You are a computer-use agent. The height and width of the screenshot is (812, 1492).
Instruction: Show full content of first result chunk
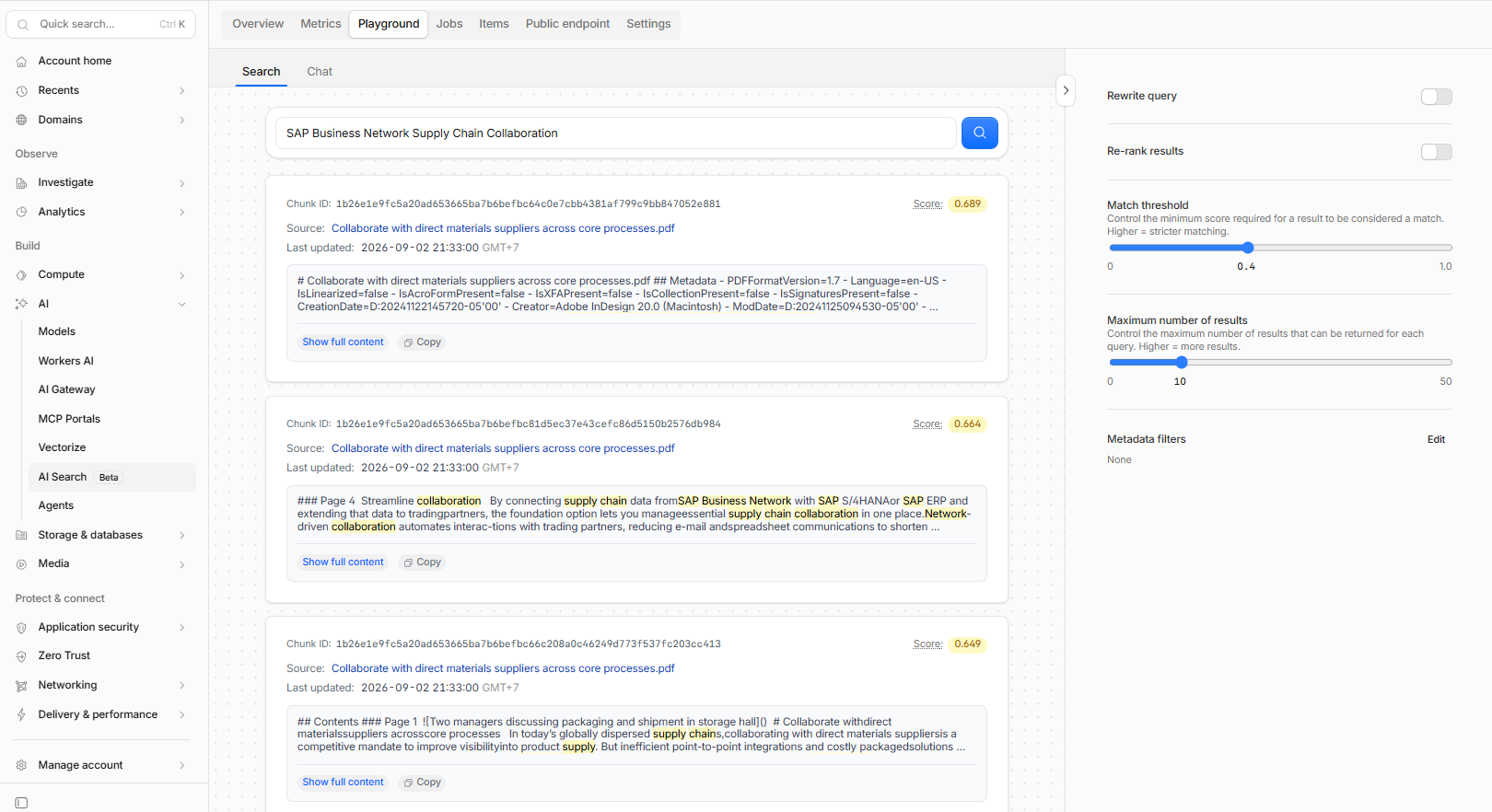pos(343,342)
